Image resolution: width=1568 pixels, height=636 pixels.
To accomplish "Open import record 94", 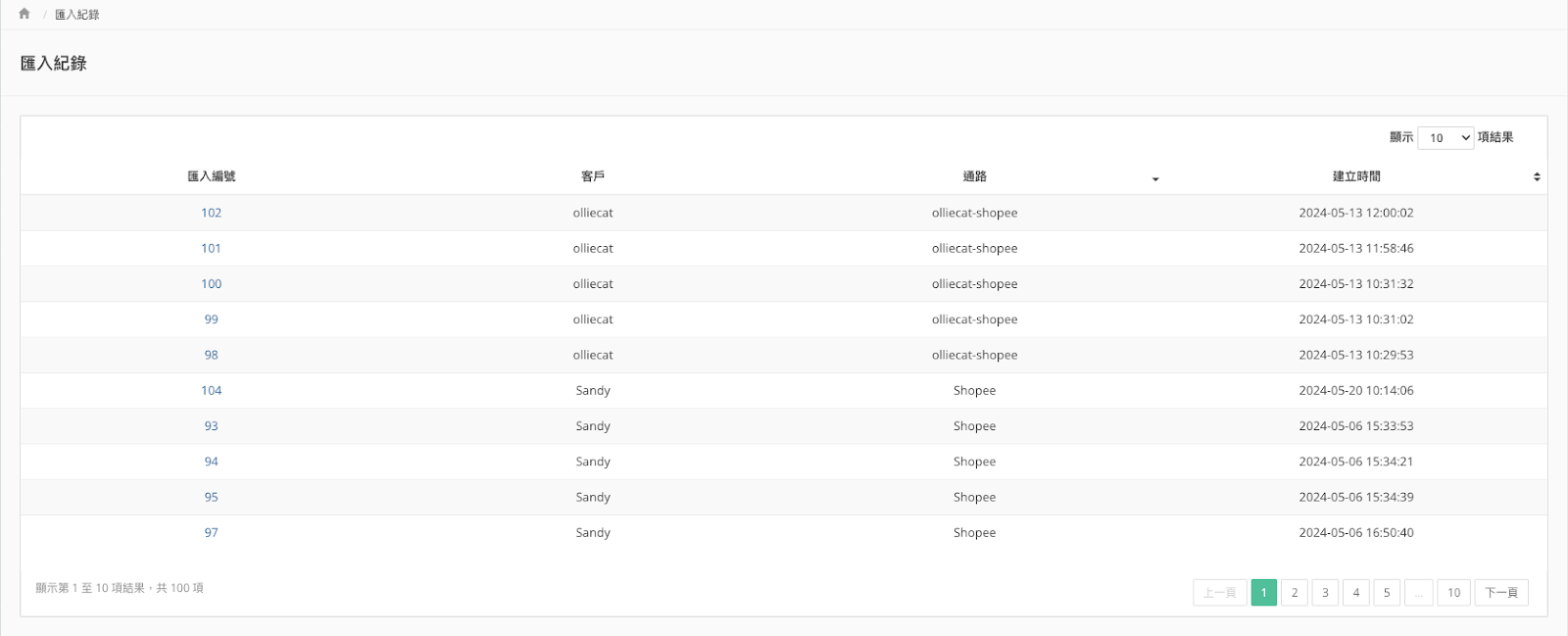I will 212,462.
